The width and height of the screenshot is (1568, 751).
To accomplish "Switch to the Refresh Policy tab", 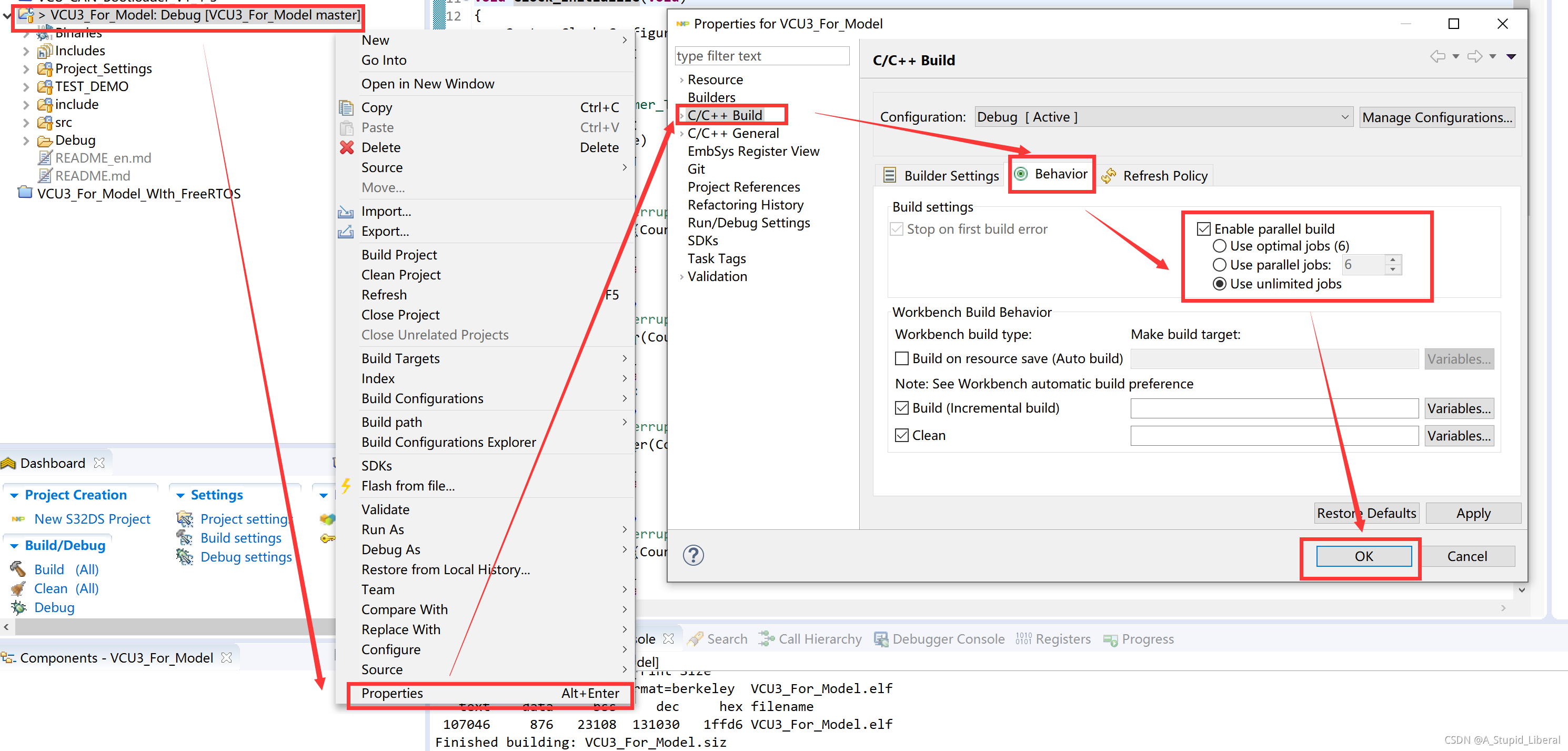I will 1156,176.
